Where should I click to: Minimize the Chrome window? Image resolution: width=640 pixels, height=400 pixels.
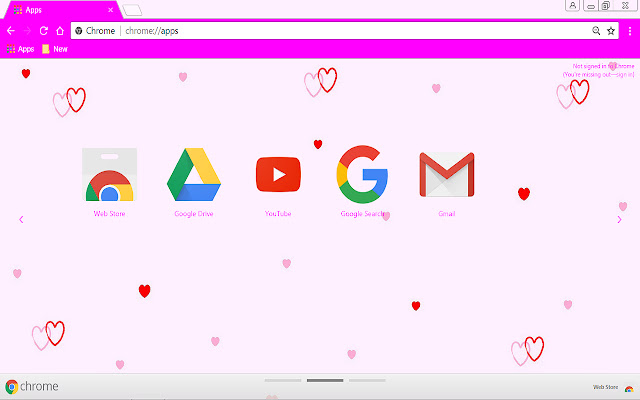tap(591, 6)
